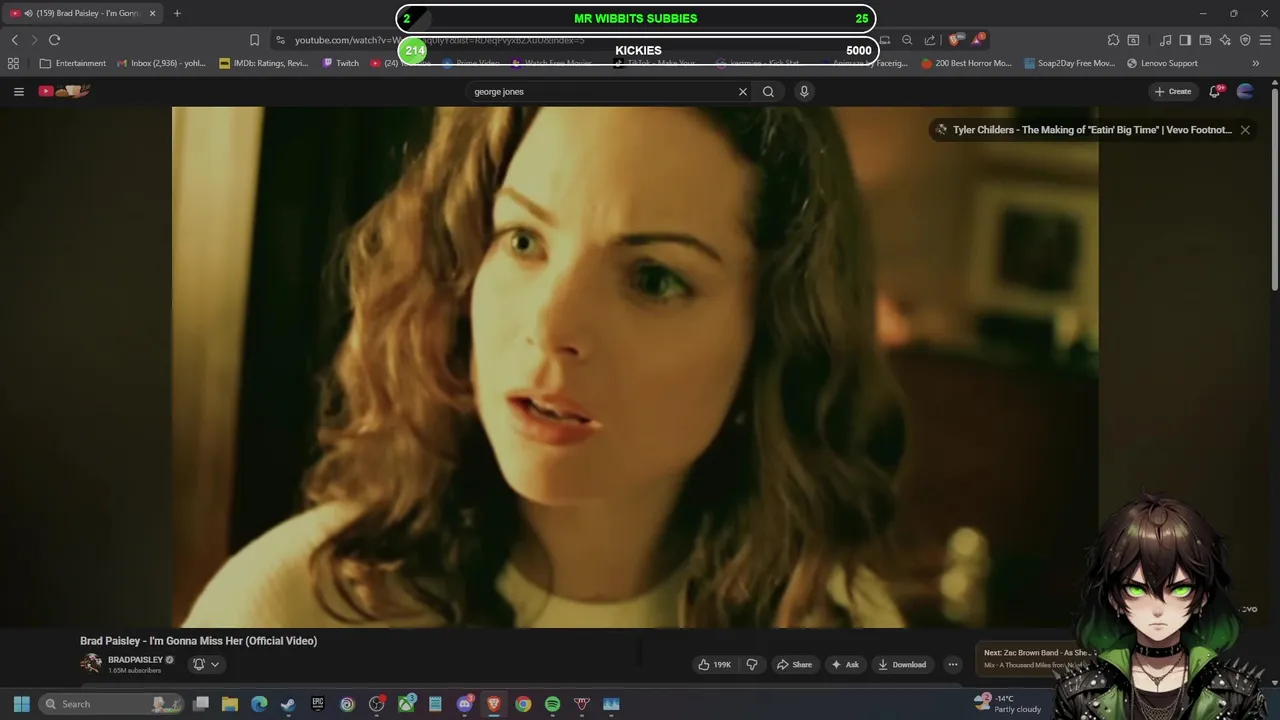Clear the 'george jones' search text
Screen dimensions: 1280x720
(742, 91)
